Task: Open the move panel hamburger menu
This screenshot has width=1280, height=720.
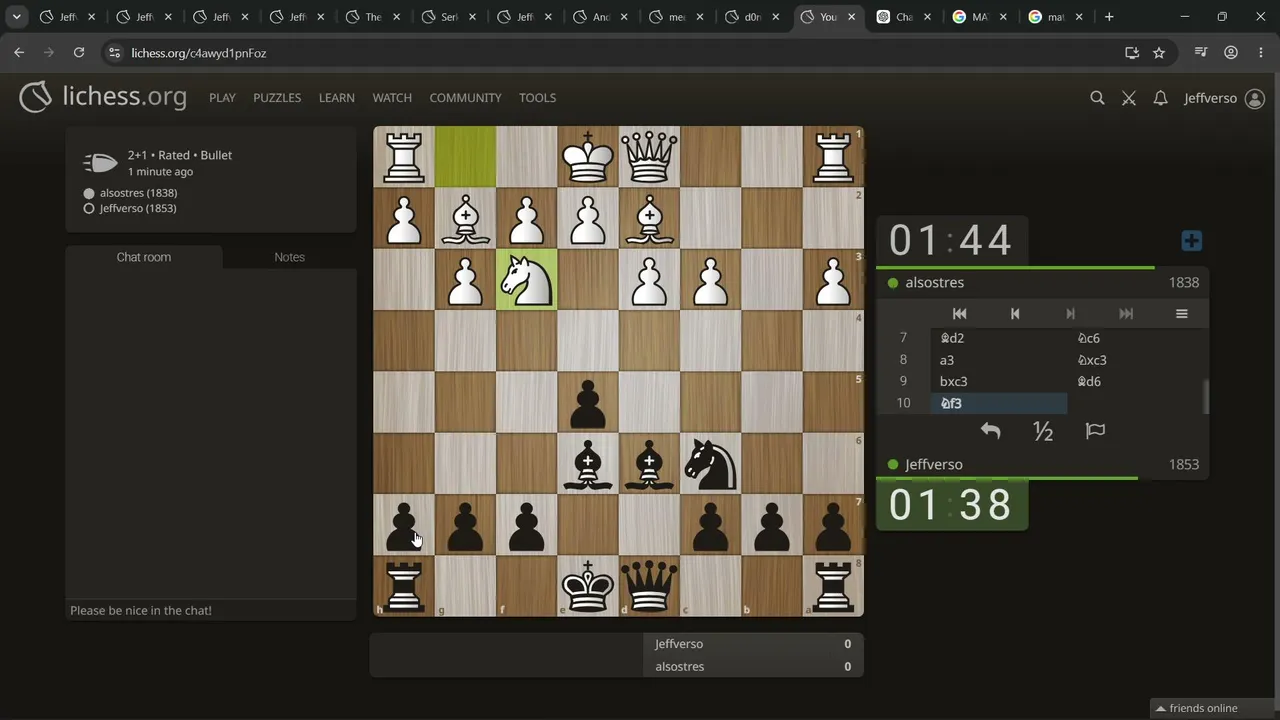Action: point(1181,314)
